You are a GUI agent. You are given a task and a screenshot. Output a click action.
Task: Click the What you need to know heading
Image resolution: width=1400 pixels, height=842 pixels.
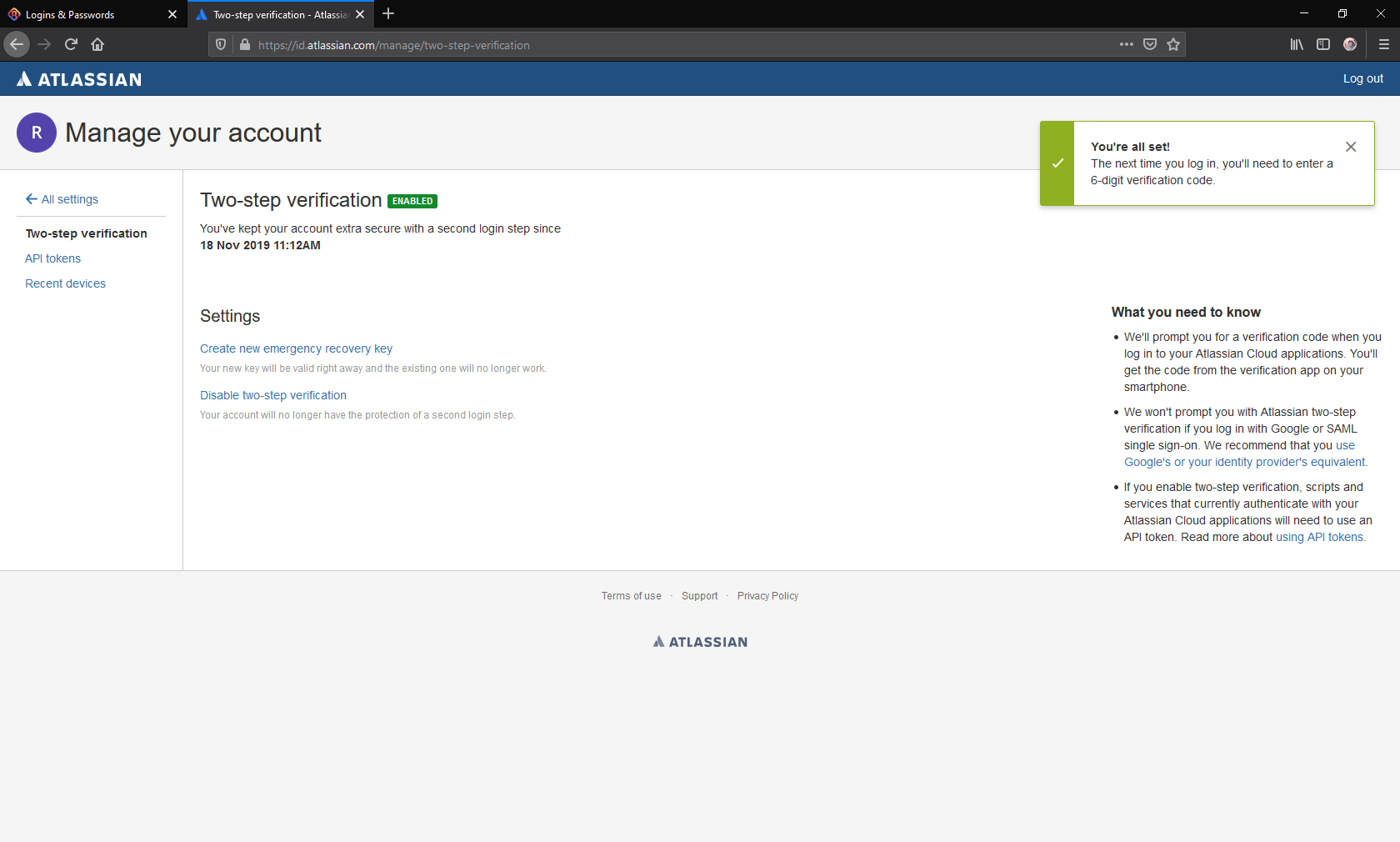1186,312
